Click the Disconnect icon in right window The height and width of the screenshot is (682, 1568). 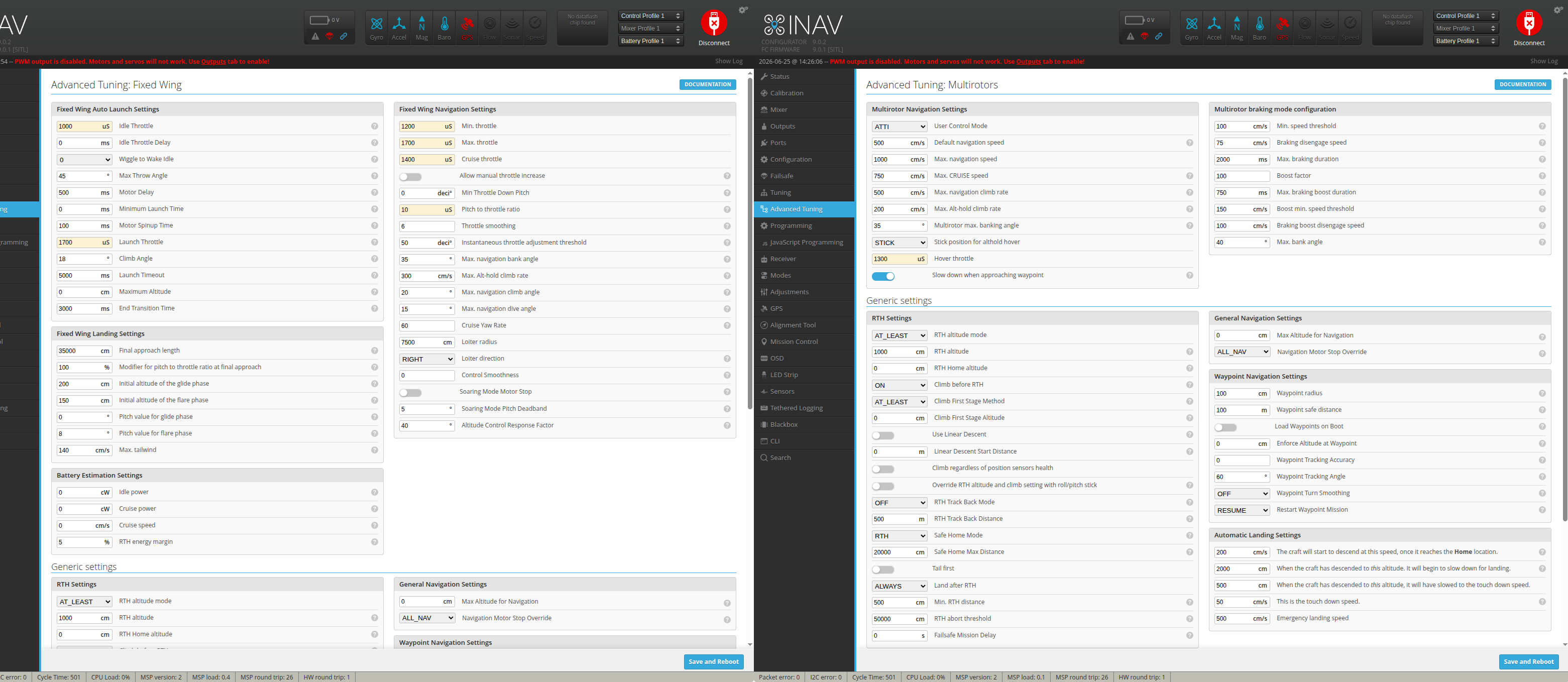pos(1528,28)
